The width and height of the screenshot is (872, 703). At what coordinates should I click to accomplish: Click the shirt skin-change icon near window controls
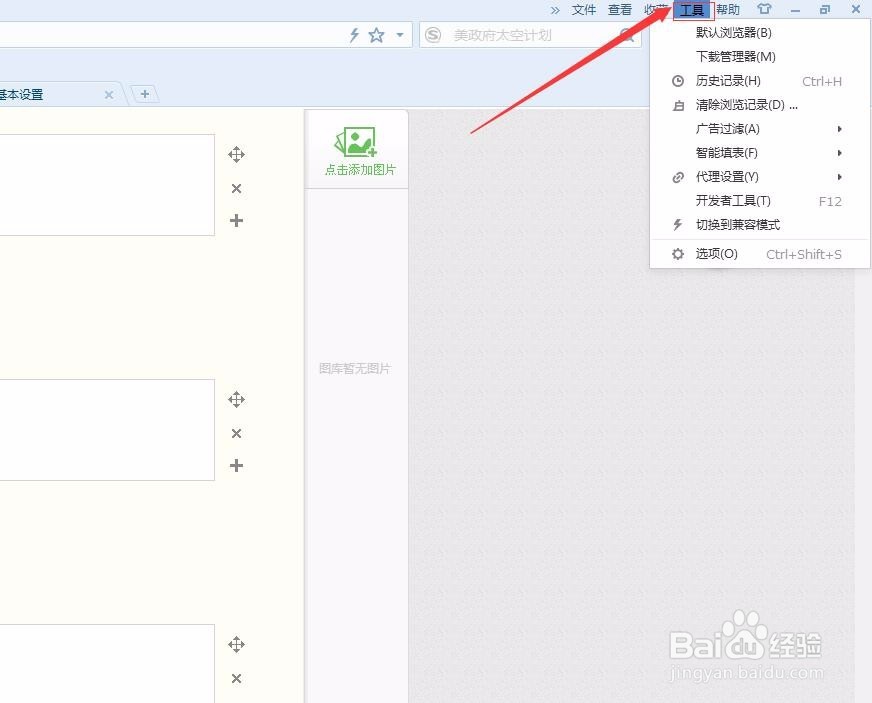coord(765,9)
